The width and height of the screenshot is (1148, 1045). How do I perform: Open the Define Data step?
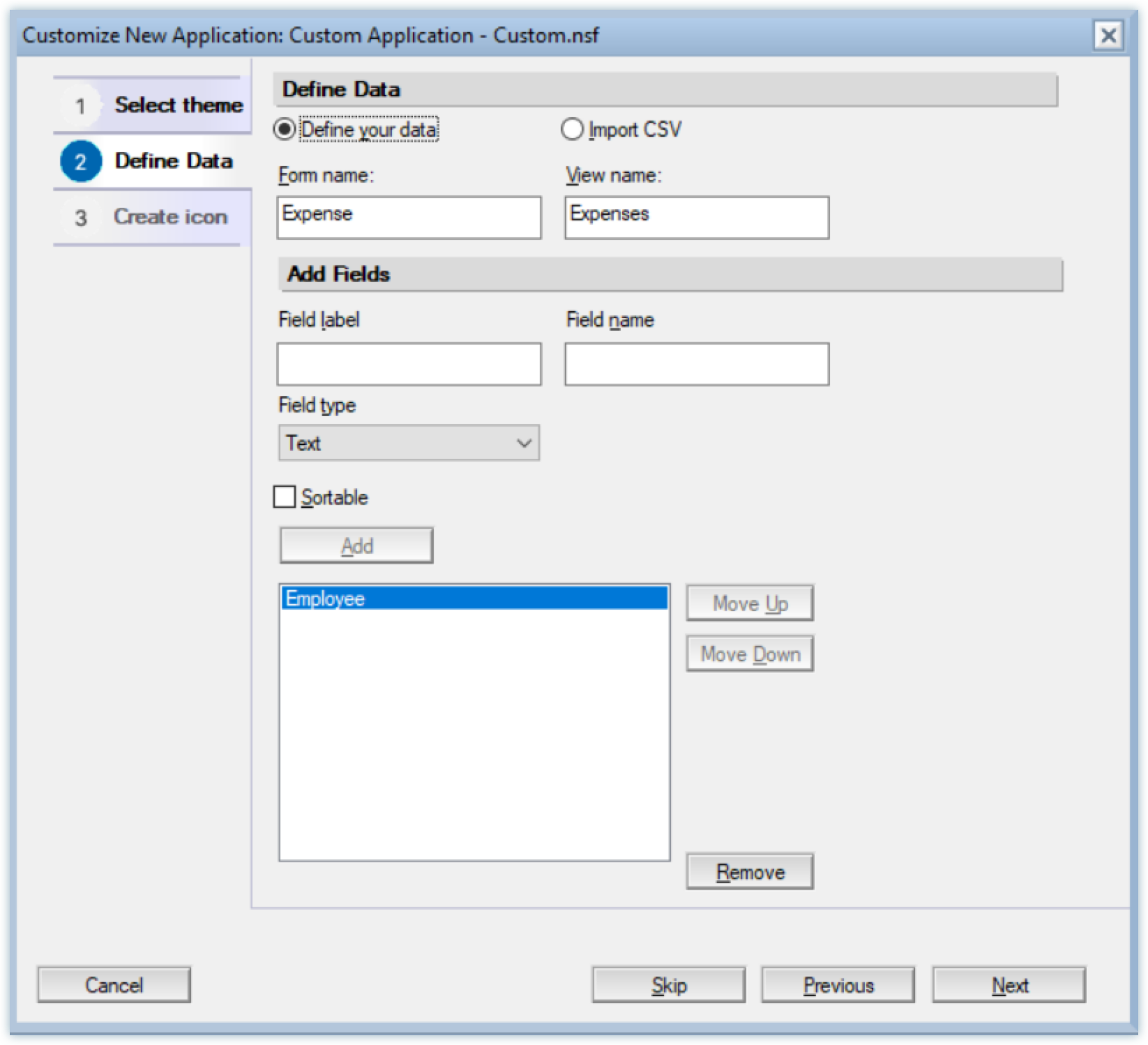point(174,160)
